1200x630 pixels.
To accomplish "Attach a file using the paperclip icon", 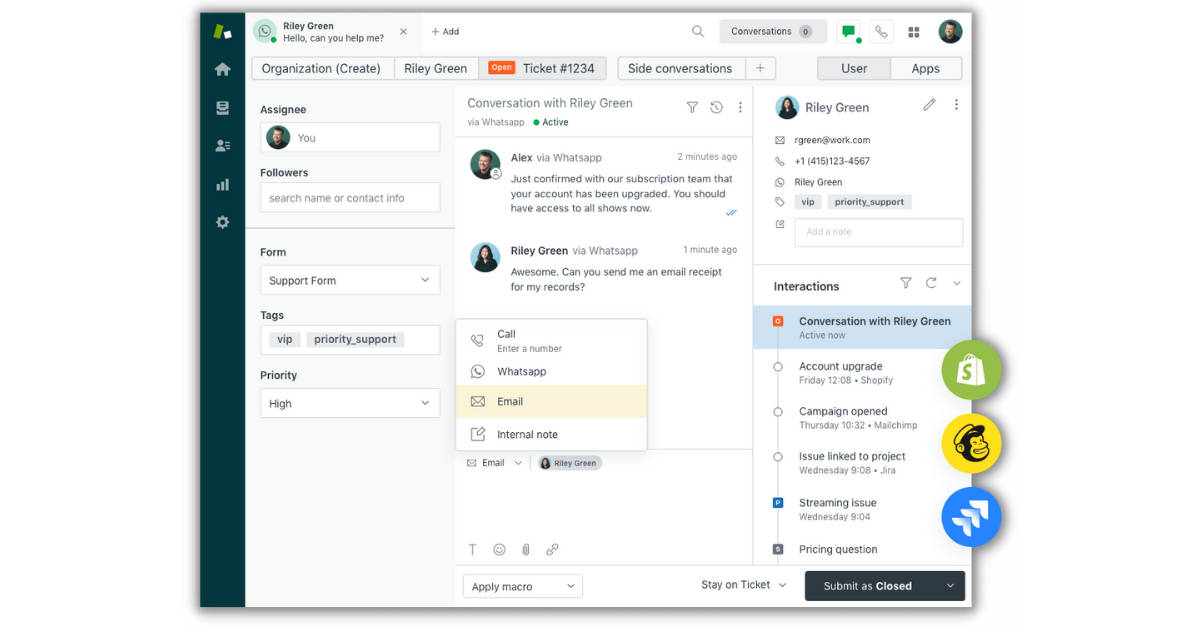I will point(526,549).
